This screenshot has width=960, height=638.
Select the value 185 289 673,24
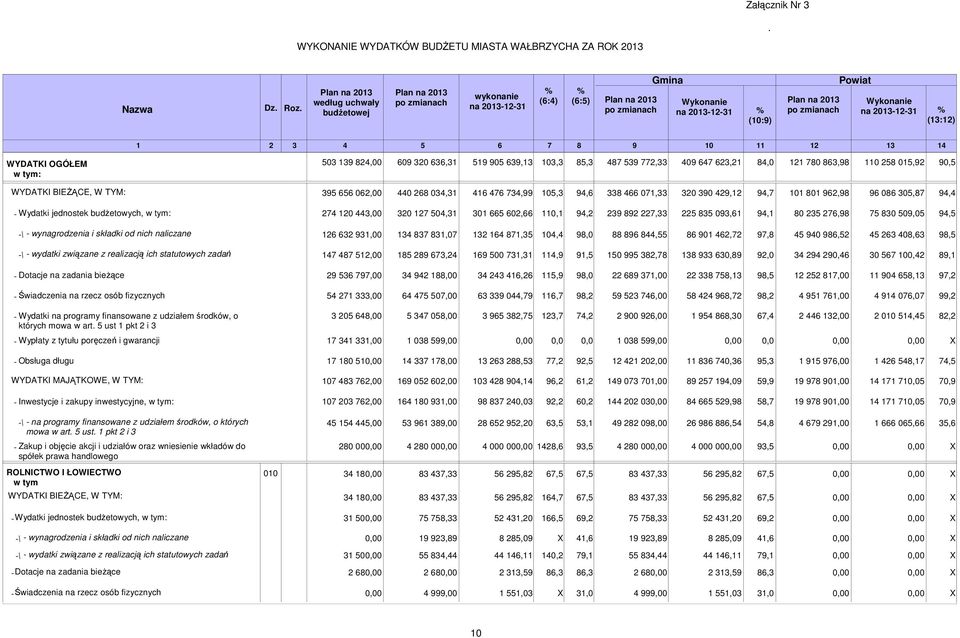pyautogui.click(x=427, y=255)
